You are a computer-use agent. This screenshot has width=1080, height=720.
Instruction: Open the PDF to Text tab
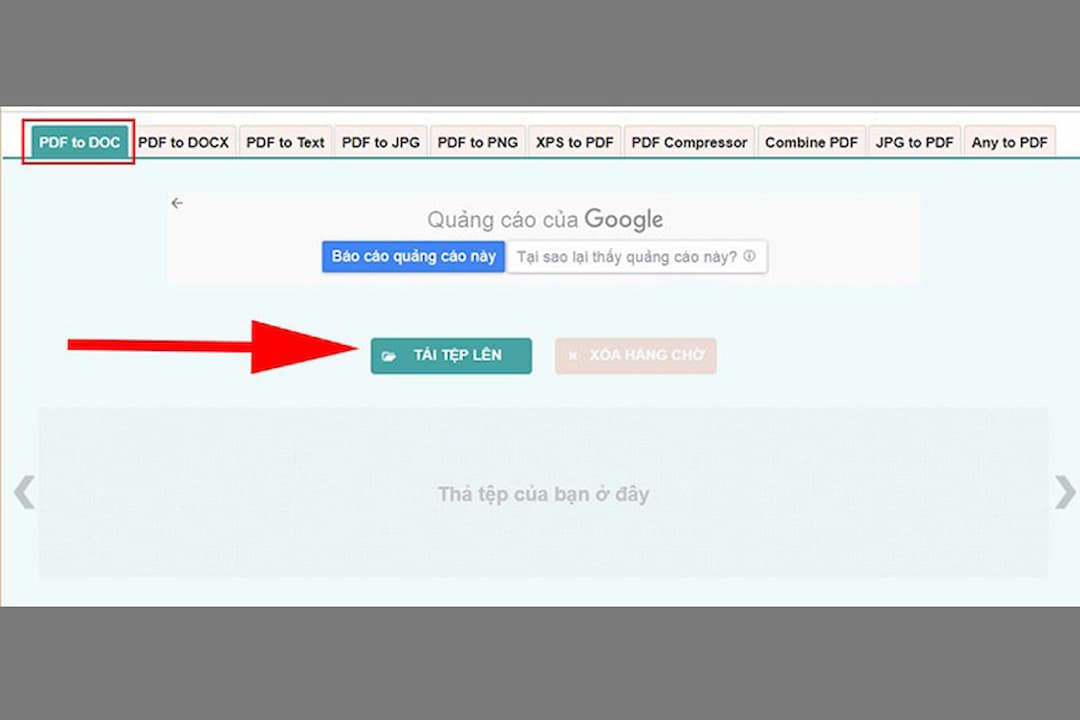coord(285,142)
